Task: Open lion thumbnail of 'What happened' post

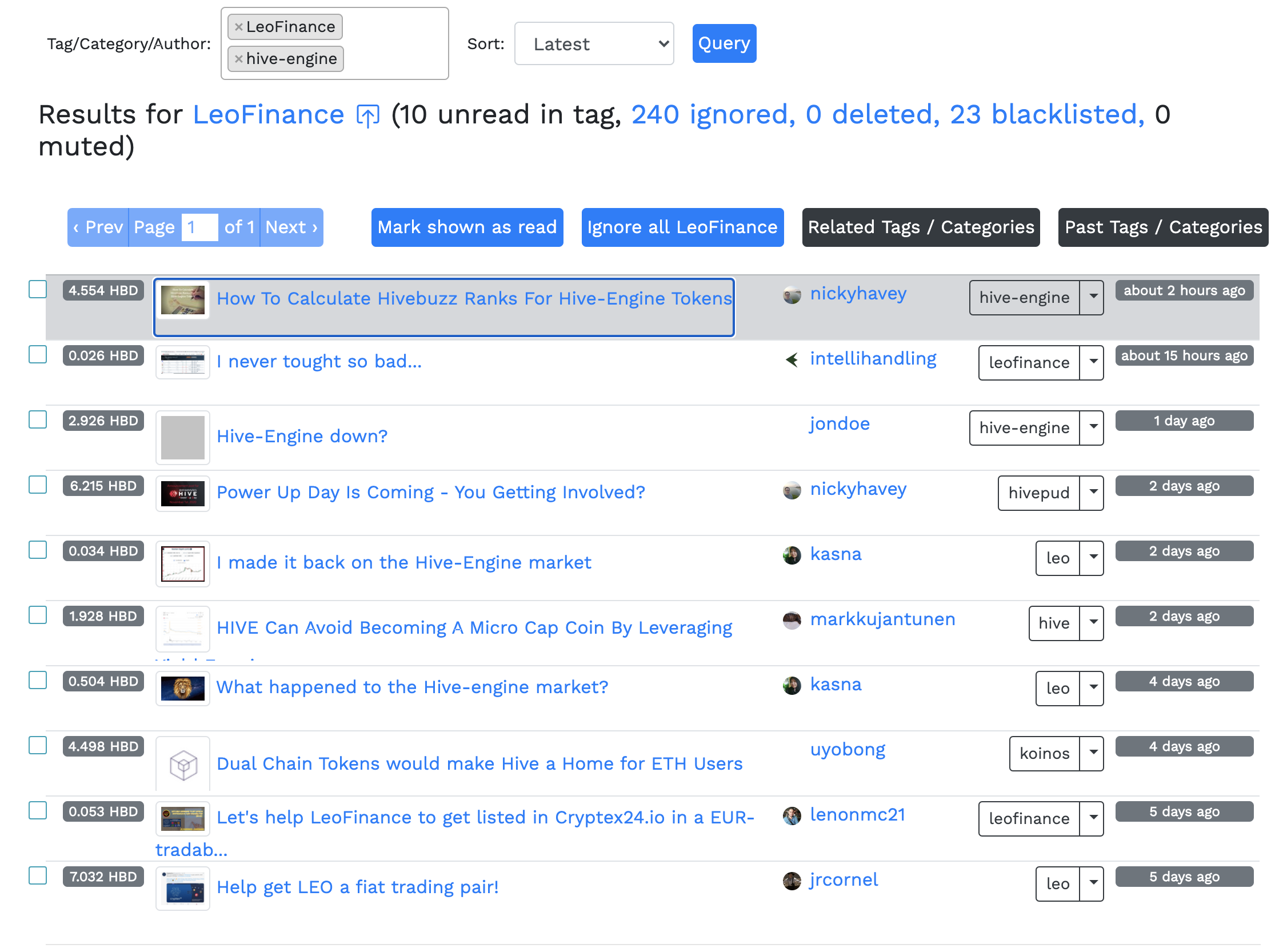Action: click(x=183, y=688)
